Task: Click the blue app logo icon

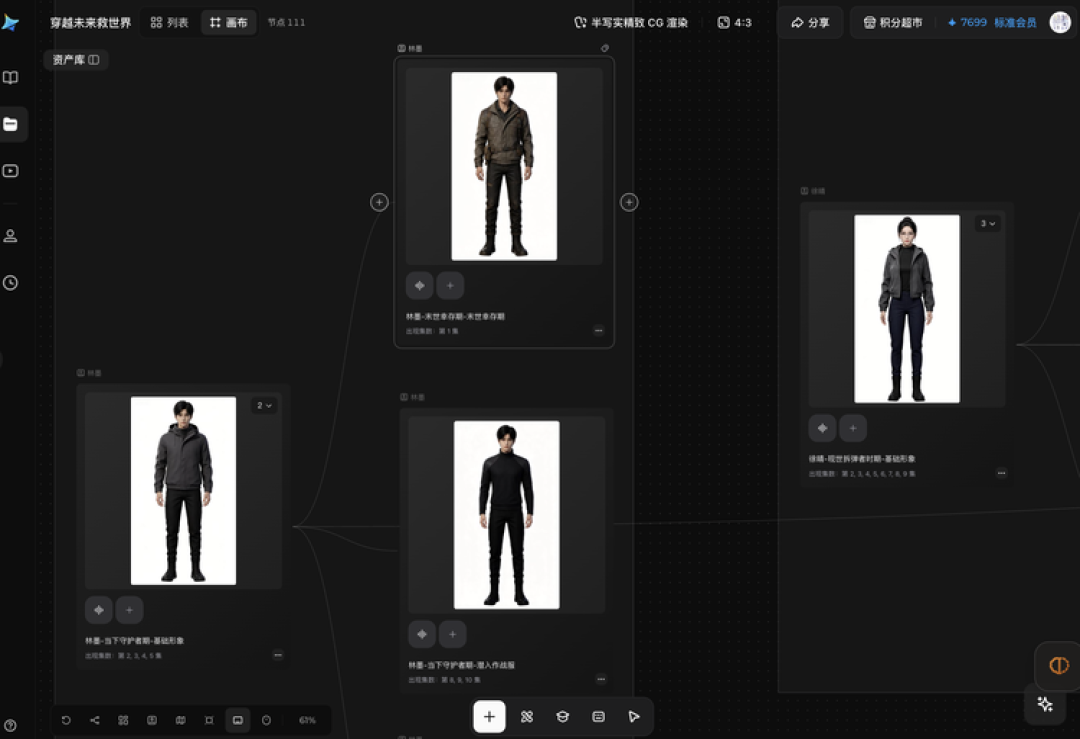Action: click(10, 23)
